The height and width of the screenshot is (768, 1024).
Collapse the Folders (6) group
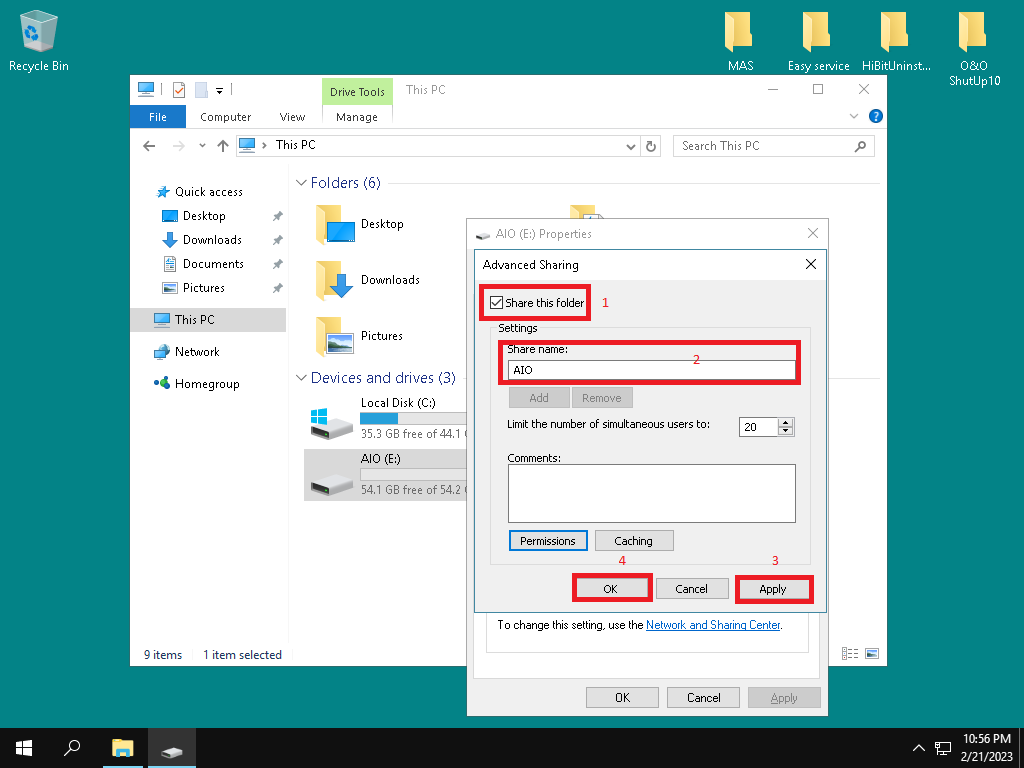(x=300, y=184)
